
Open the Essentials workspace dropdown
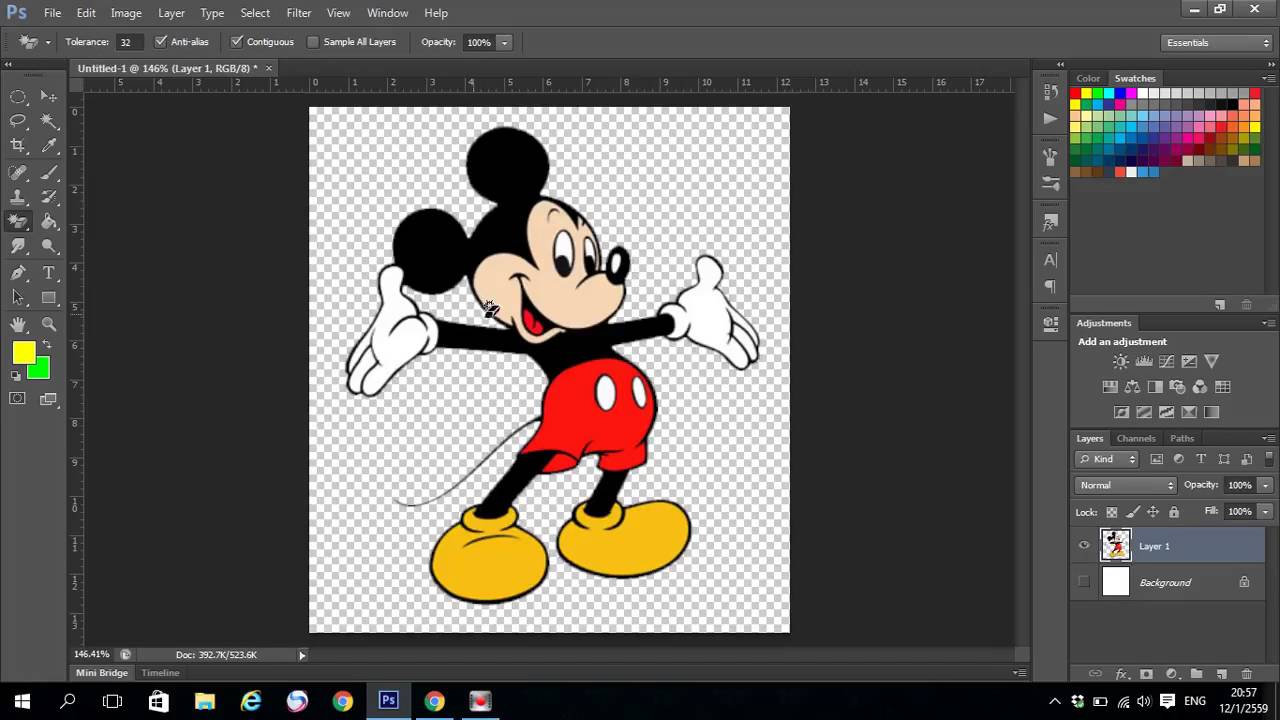pos(1217,43)
